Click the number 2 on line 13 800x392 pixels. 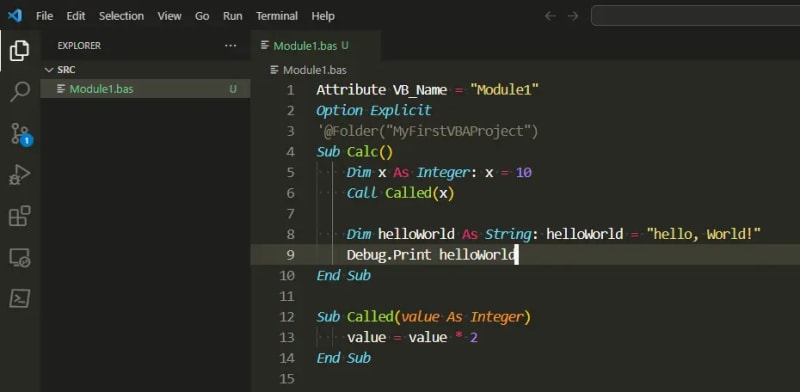coord(474,337)
